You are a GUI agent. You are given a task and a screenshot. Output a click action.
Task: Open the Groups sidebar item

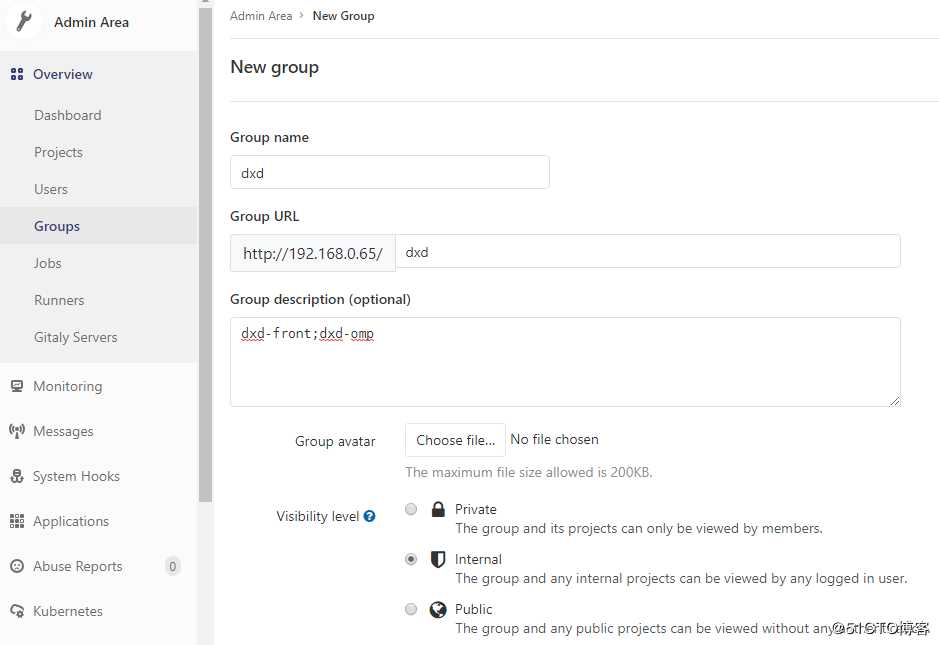click(x=57, y=226)
